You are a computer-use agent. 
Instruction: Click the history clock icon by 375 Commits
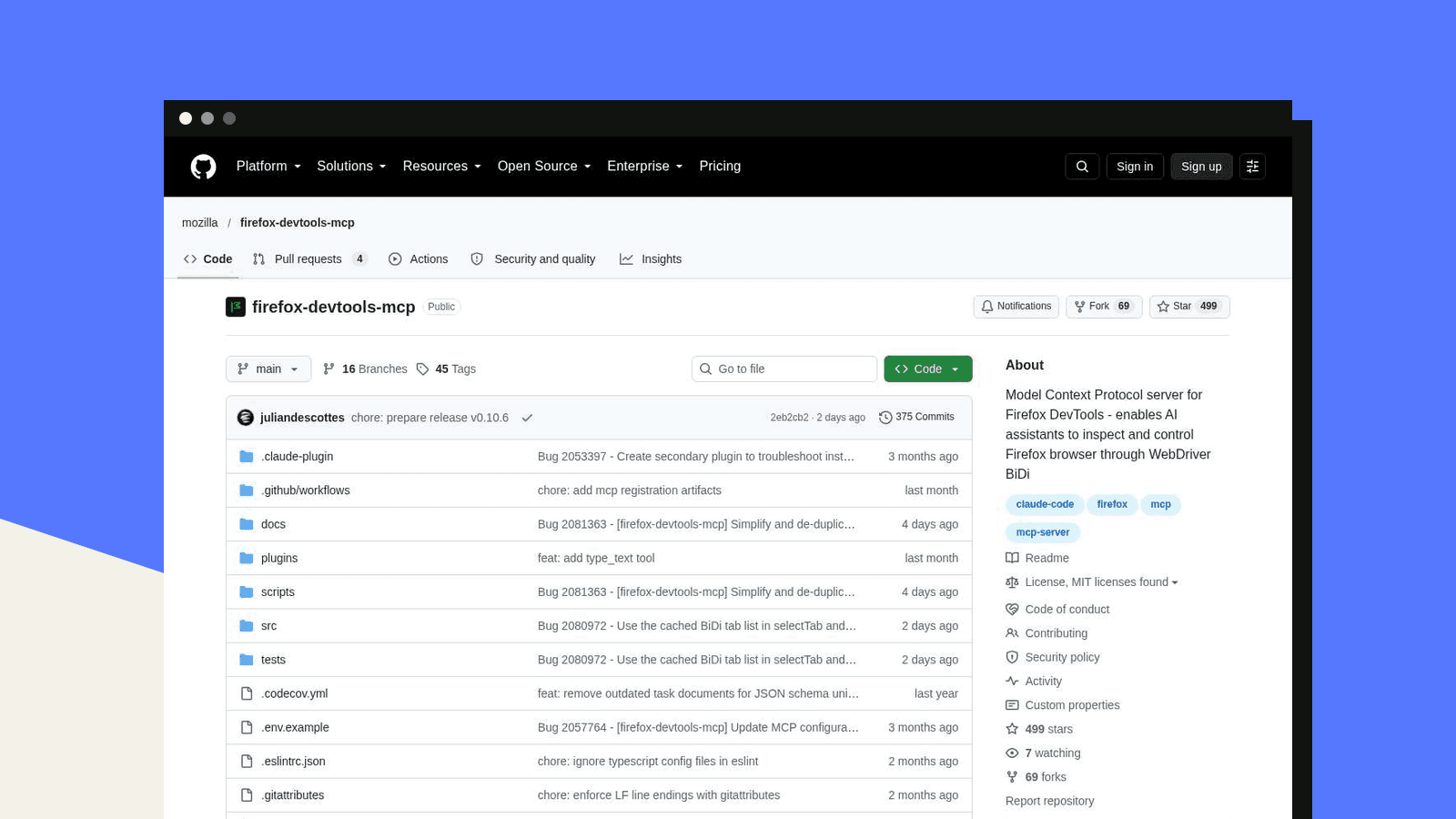[885, 418]
